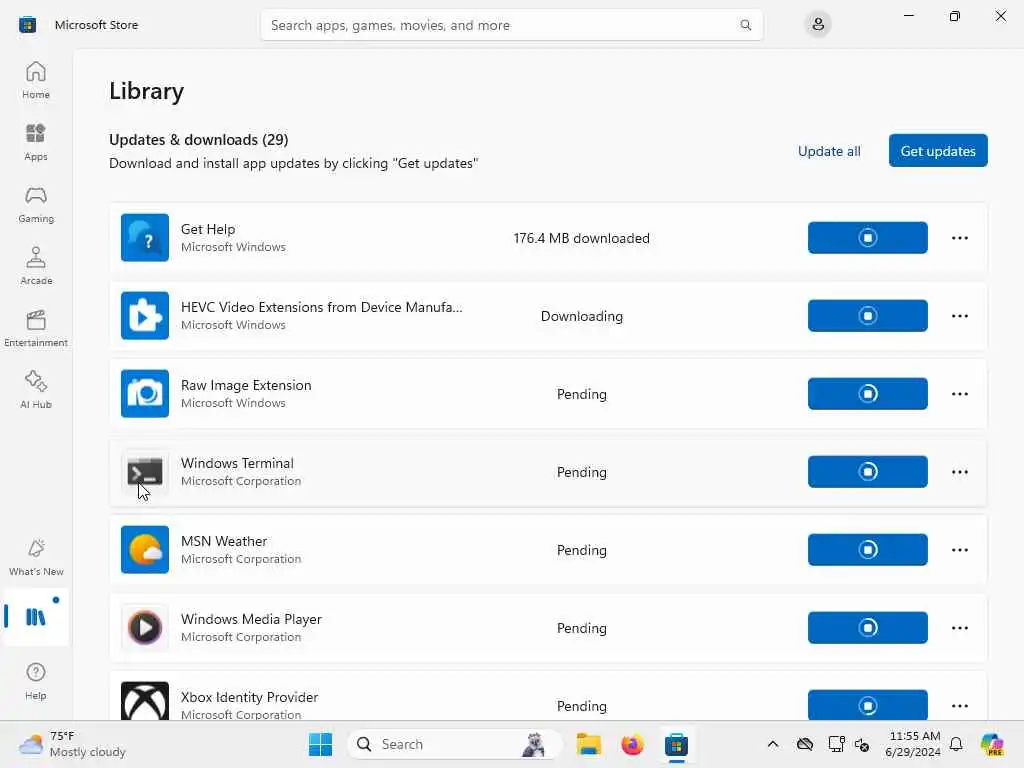Image resolution: width=1024 pixels, height=768 pixels.
Task: Open the MSN Weather app title
Action: pos(224,541)
